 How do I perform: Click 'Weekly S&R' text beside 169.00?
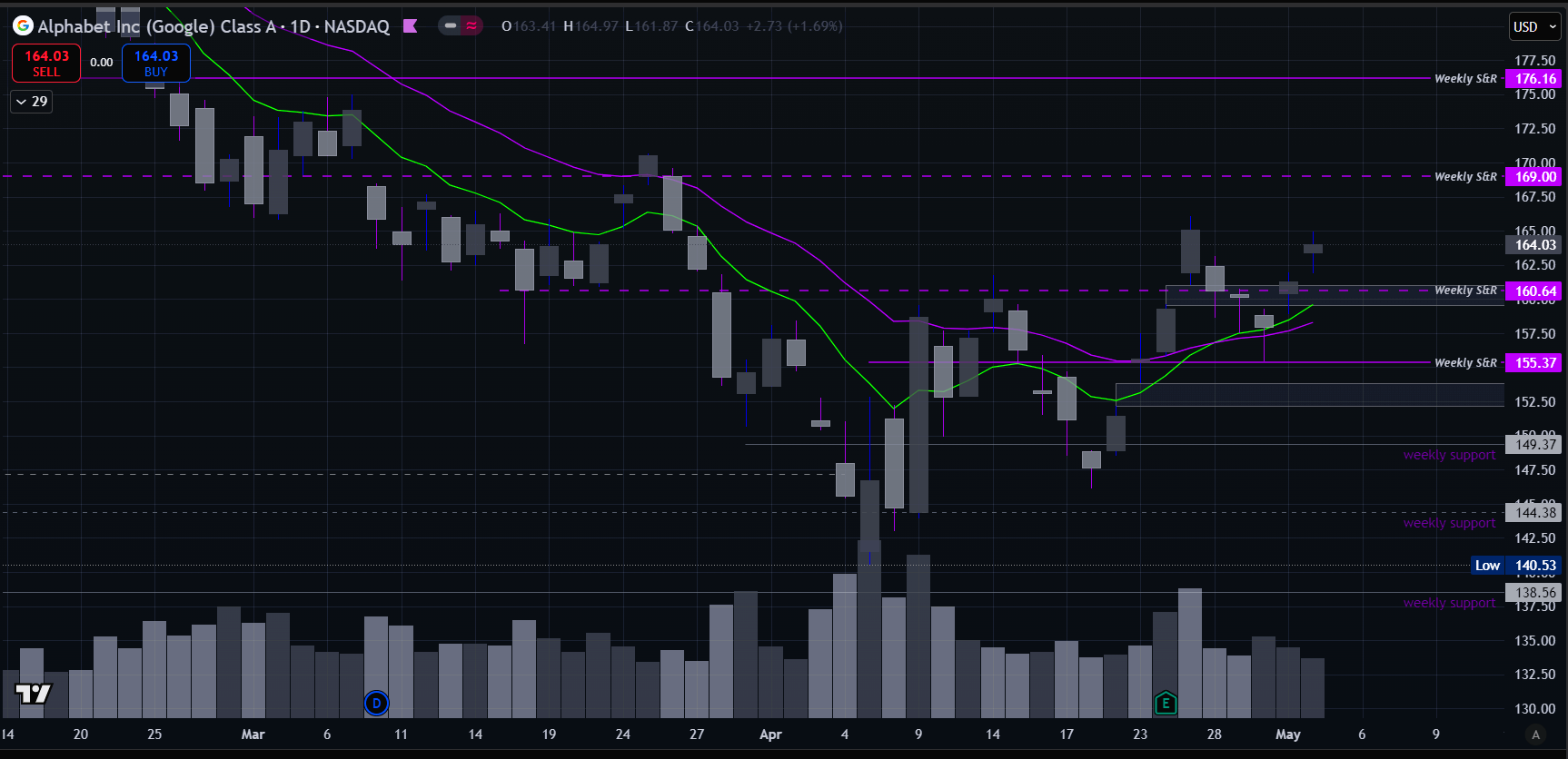pos(1465,177)
